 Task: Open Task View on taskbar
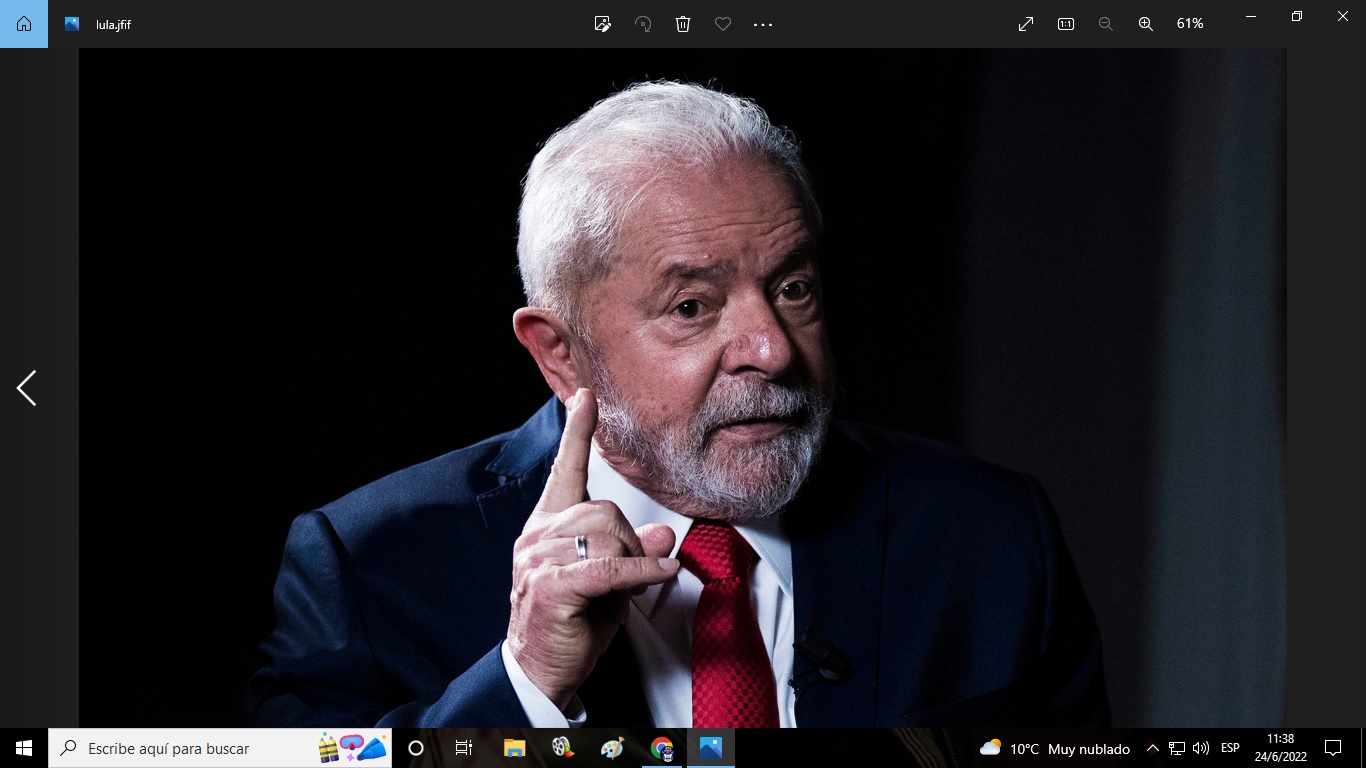464,748
